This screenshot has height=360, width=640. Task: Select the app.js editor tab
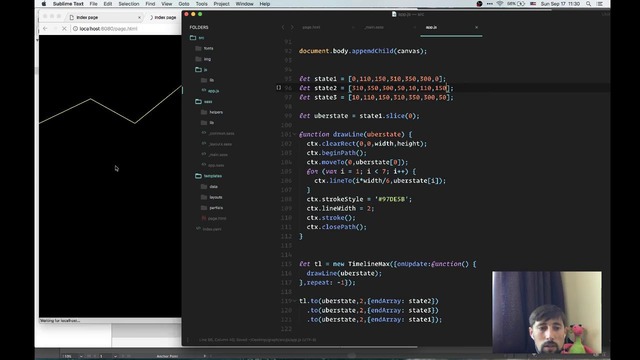431,27
